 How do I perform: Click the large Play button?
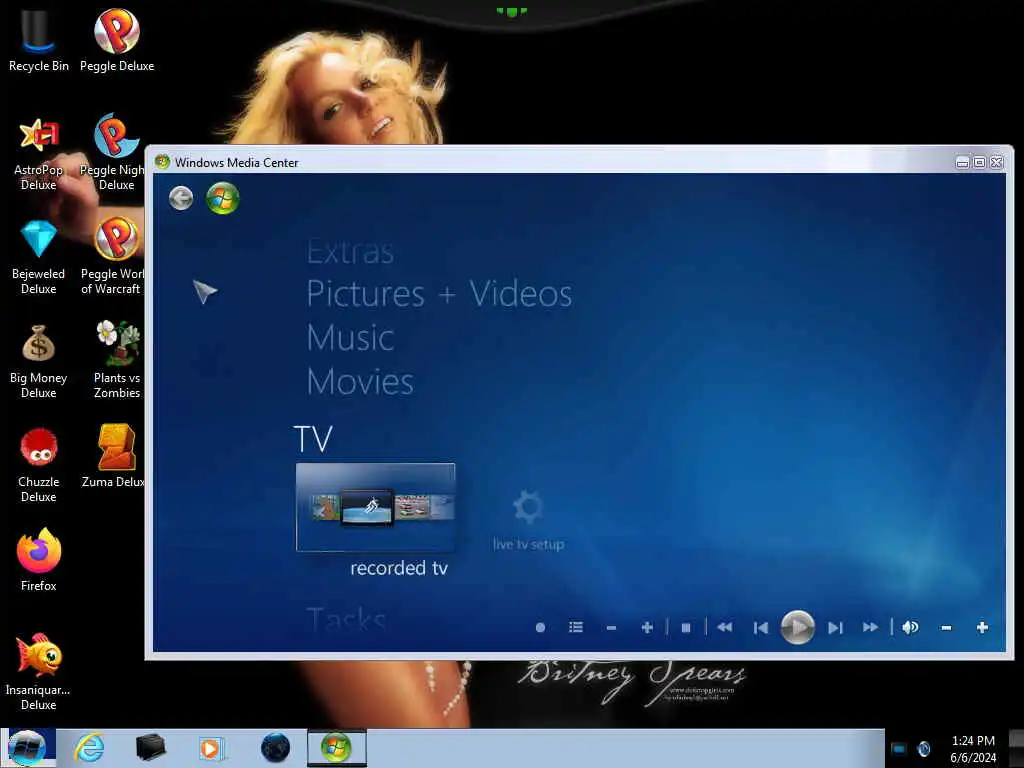798,628
